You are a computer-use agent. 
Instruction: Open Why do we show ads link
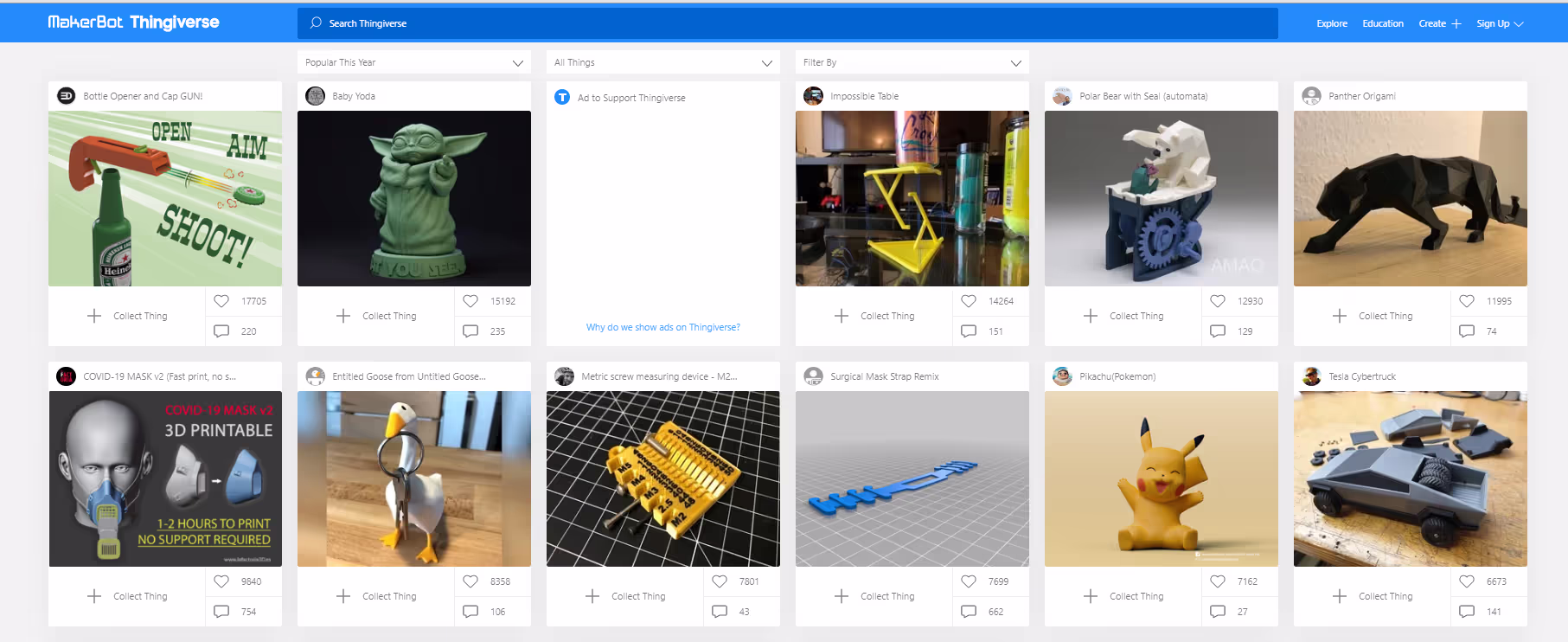[663, 327]
